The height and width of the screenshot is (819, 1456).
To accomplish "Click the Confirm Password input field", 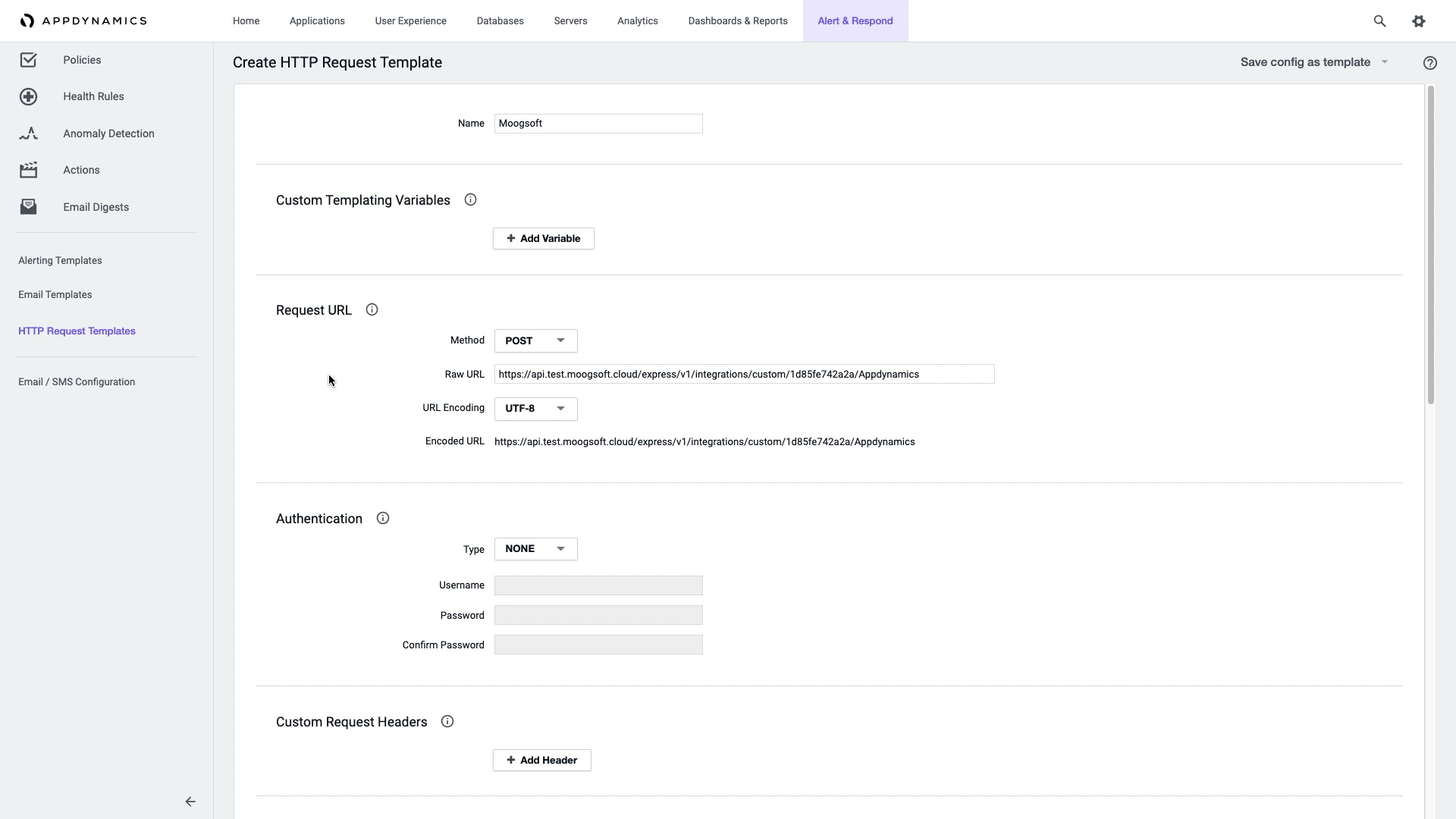I will pos(598,645).
